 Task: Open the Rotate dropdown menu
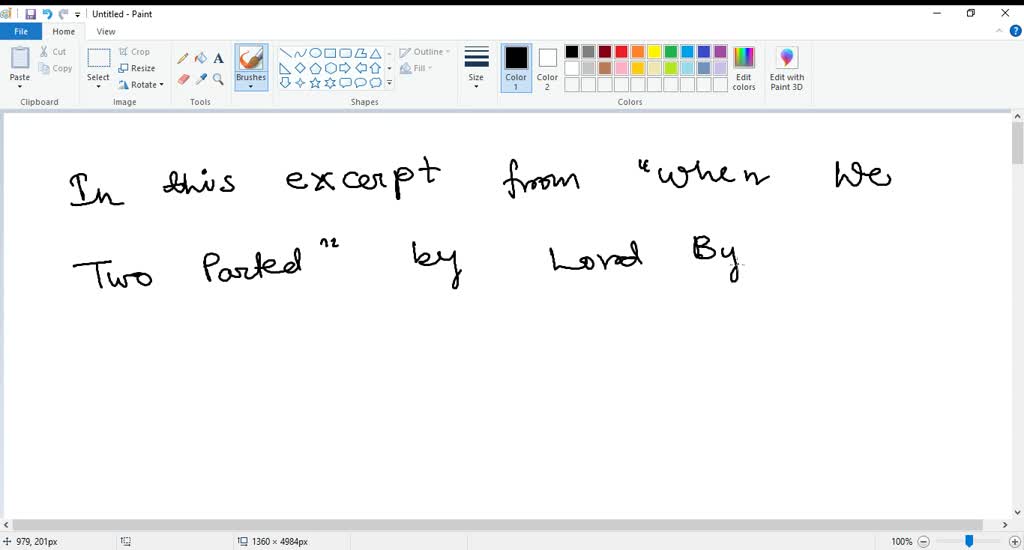[x=141, y=84]
